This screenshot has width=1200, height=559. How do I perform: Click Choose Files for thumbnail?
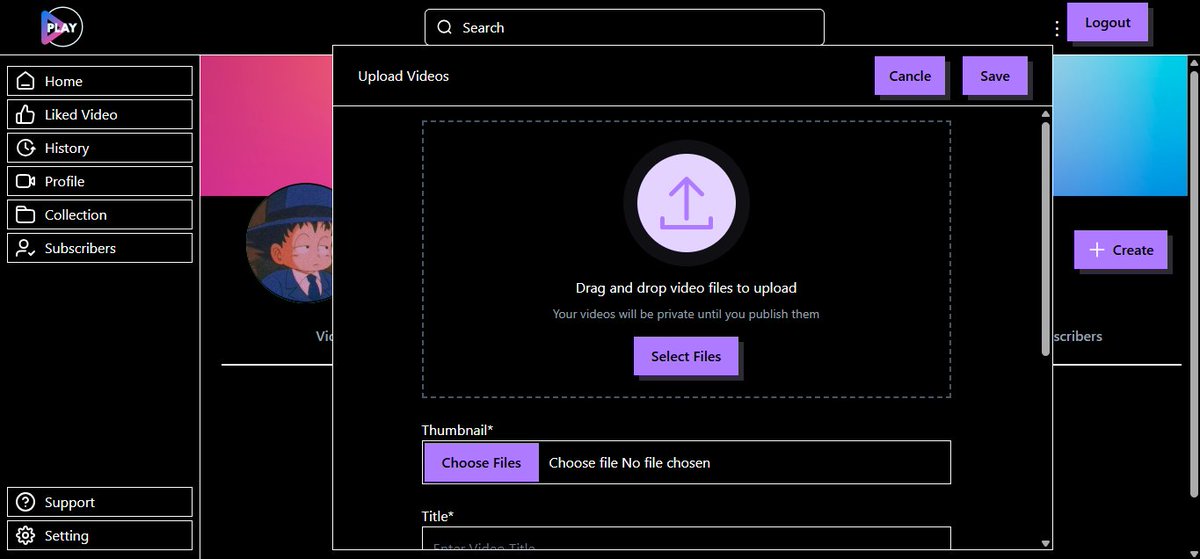pos(482,463)
